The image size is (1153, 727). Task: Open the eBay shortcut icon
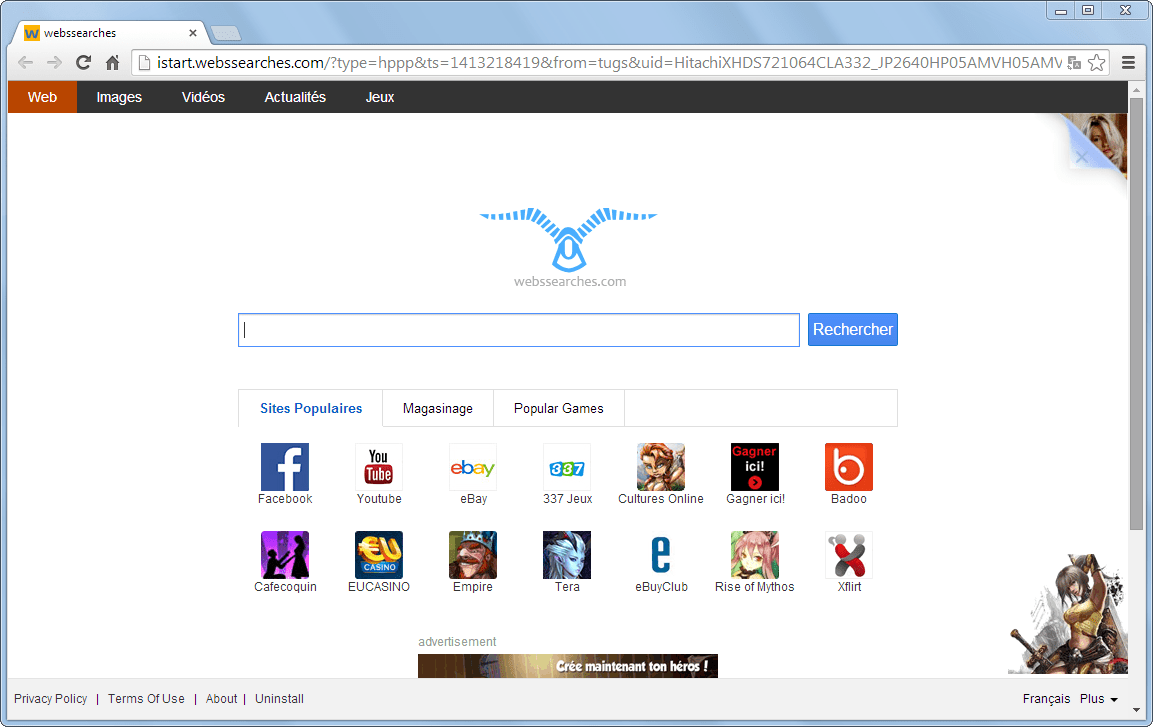pos(473,467)
